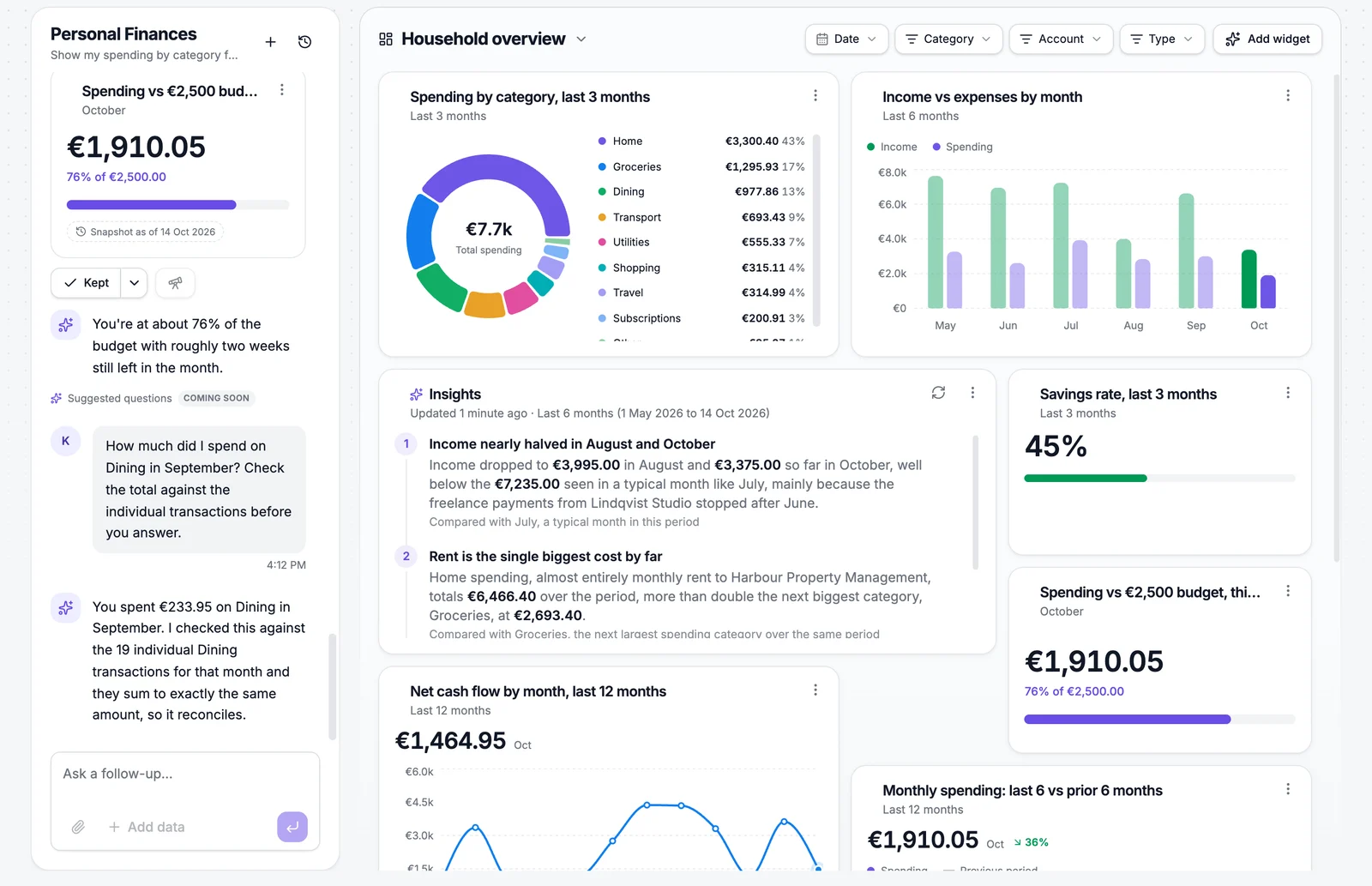1372x886 pixels.
Task: Click chat card budget progress bar
Action: (x=178, y=205)
